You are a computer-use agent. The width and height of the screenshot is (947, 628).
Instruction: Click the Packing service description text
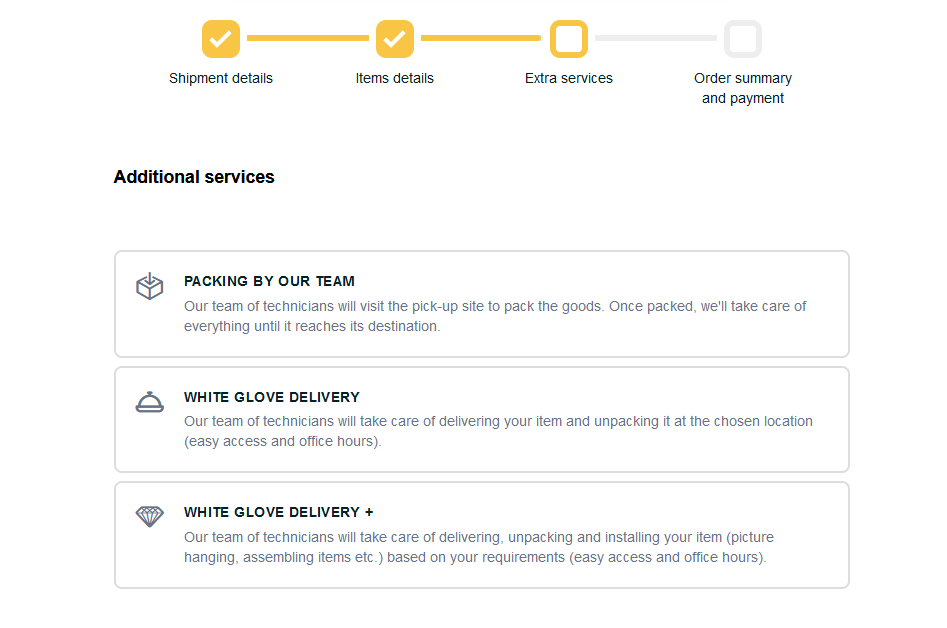coord(495,316)
